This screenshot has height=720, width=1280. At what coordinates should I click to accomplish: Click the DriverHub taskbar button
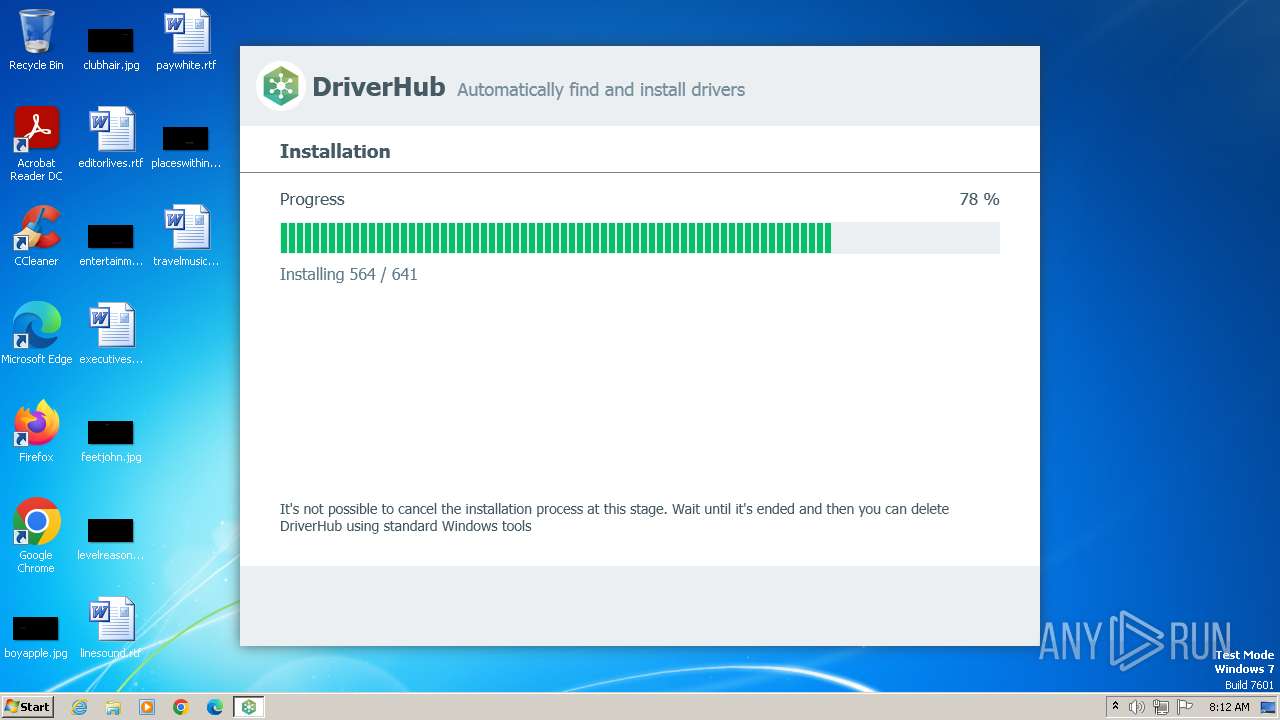click(248, 707)
